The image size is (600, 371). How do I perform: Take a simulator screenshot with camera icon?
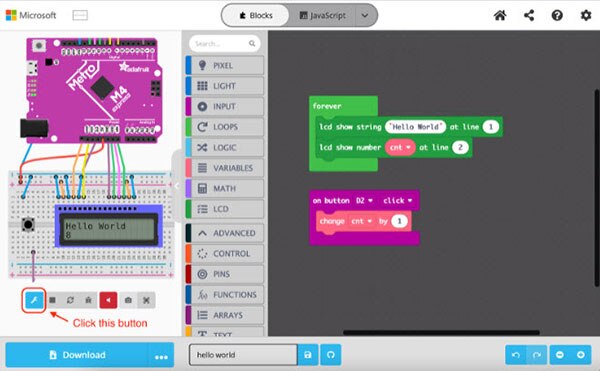coord(128,300)
